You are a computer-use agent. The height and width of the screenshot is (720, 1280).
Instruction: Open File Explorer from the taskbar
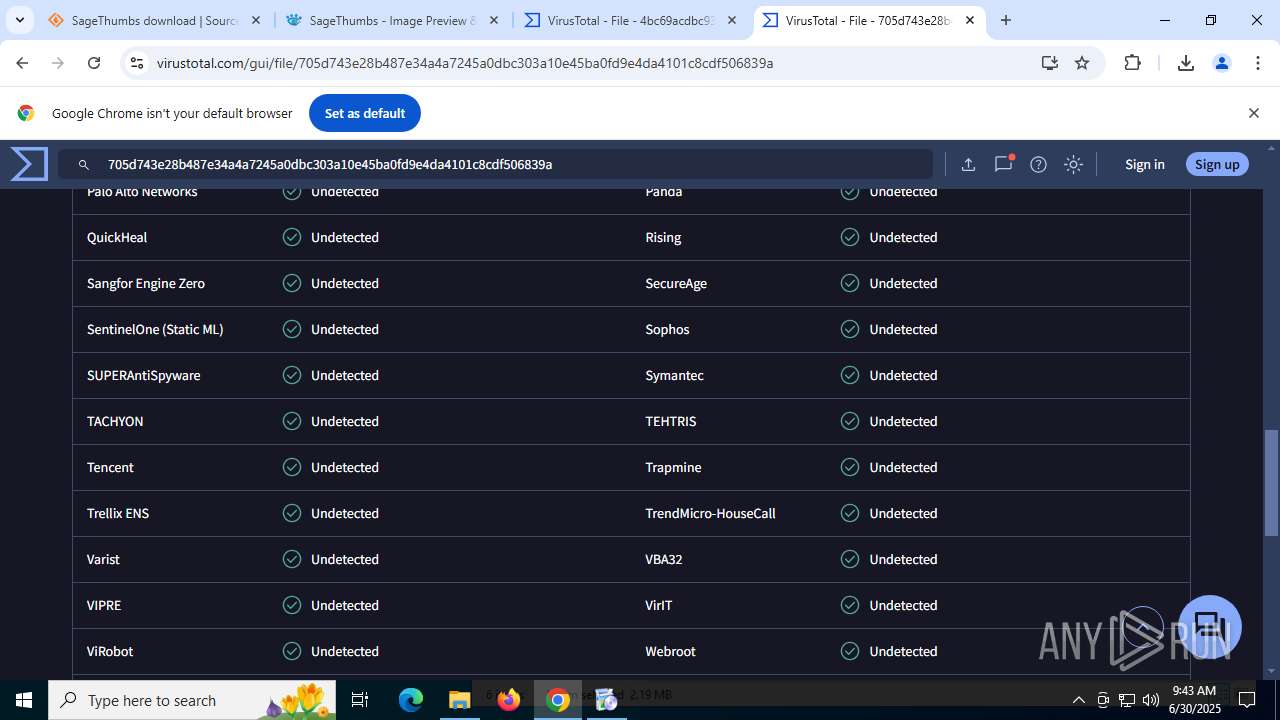459,700
